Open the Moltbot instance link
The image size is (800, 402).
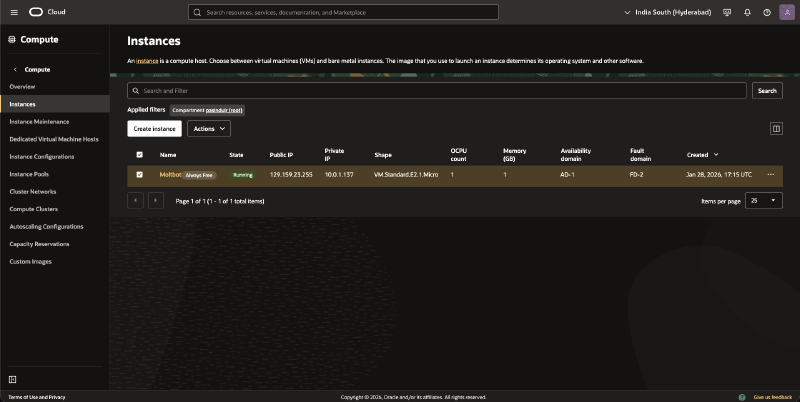(168, 174)
